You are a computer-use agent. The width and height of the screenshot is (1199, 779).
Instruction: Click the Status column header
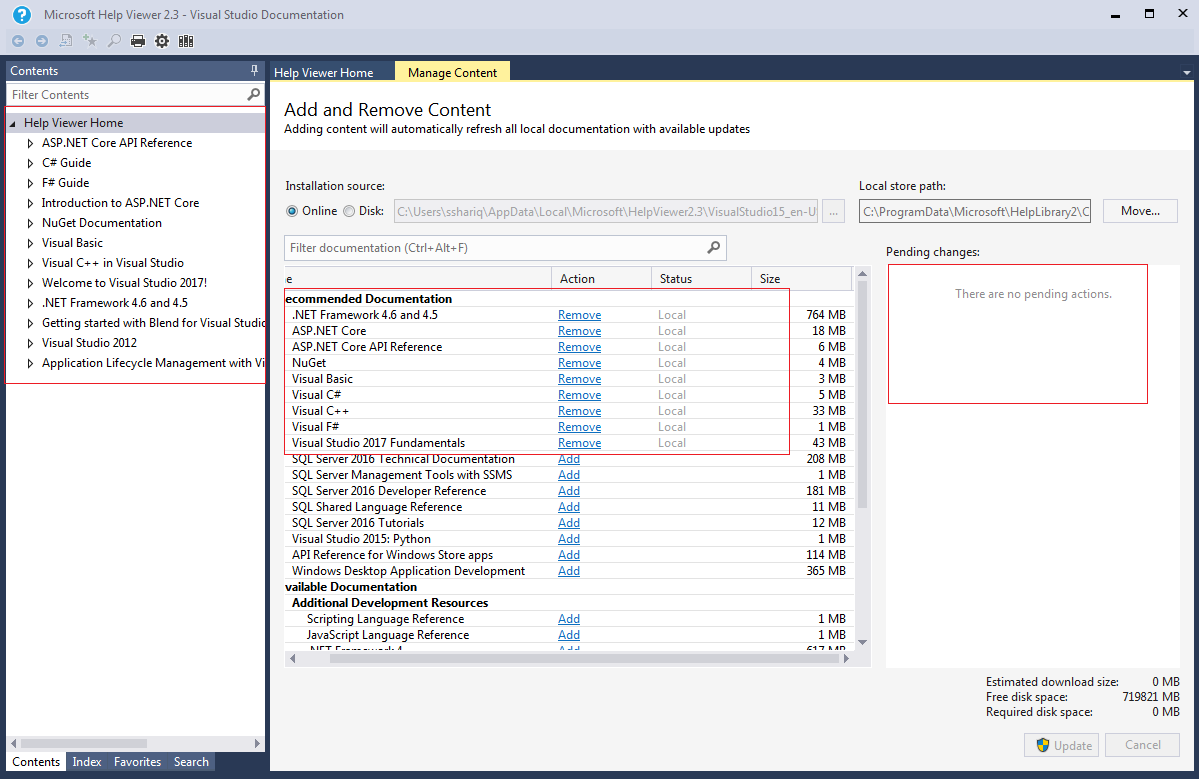click(701, 279)
